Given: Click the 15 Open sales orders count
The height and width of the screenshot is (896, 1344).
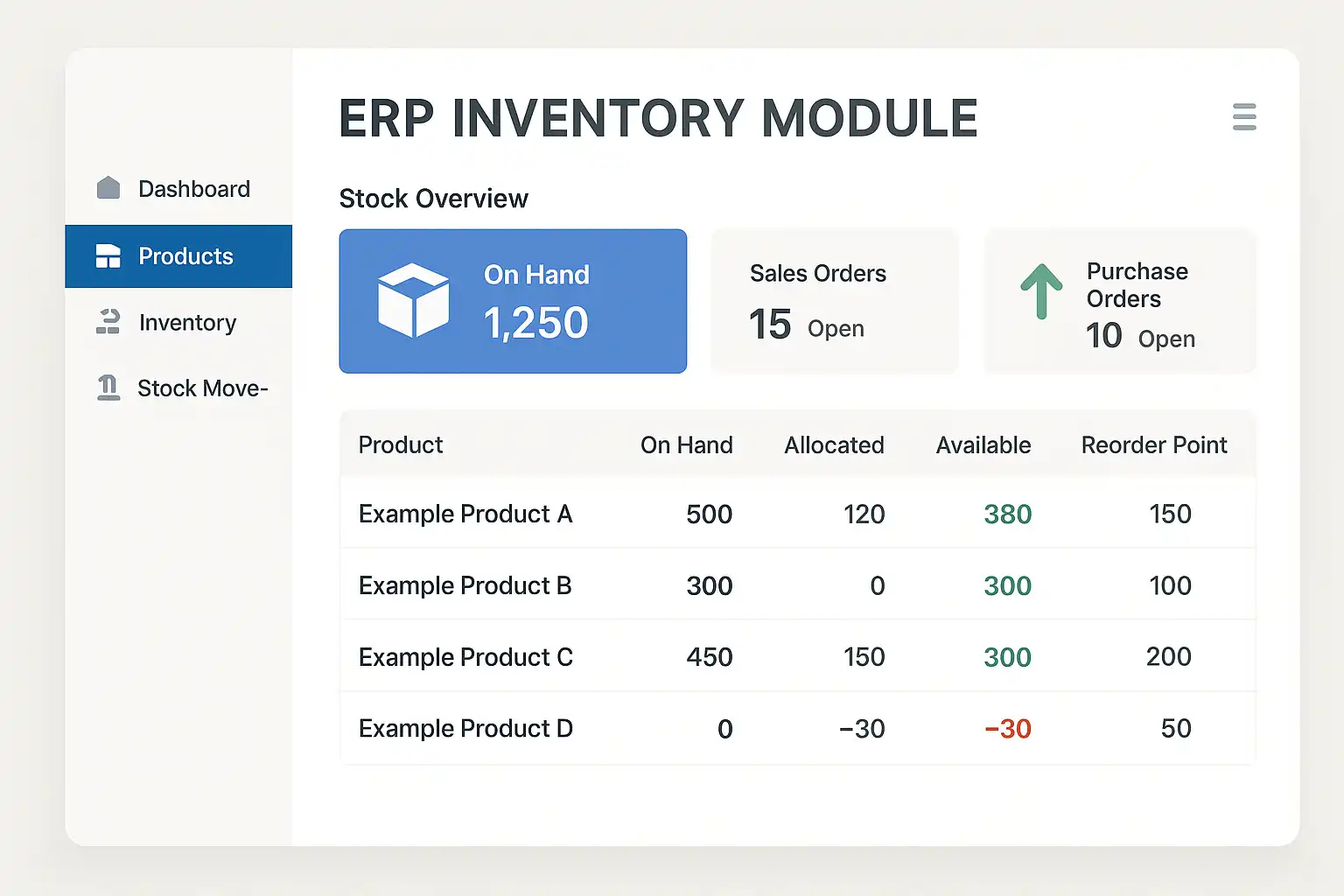Looking at the screenshot, I should (807, 325).
